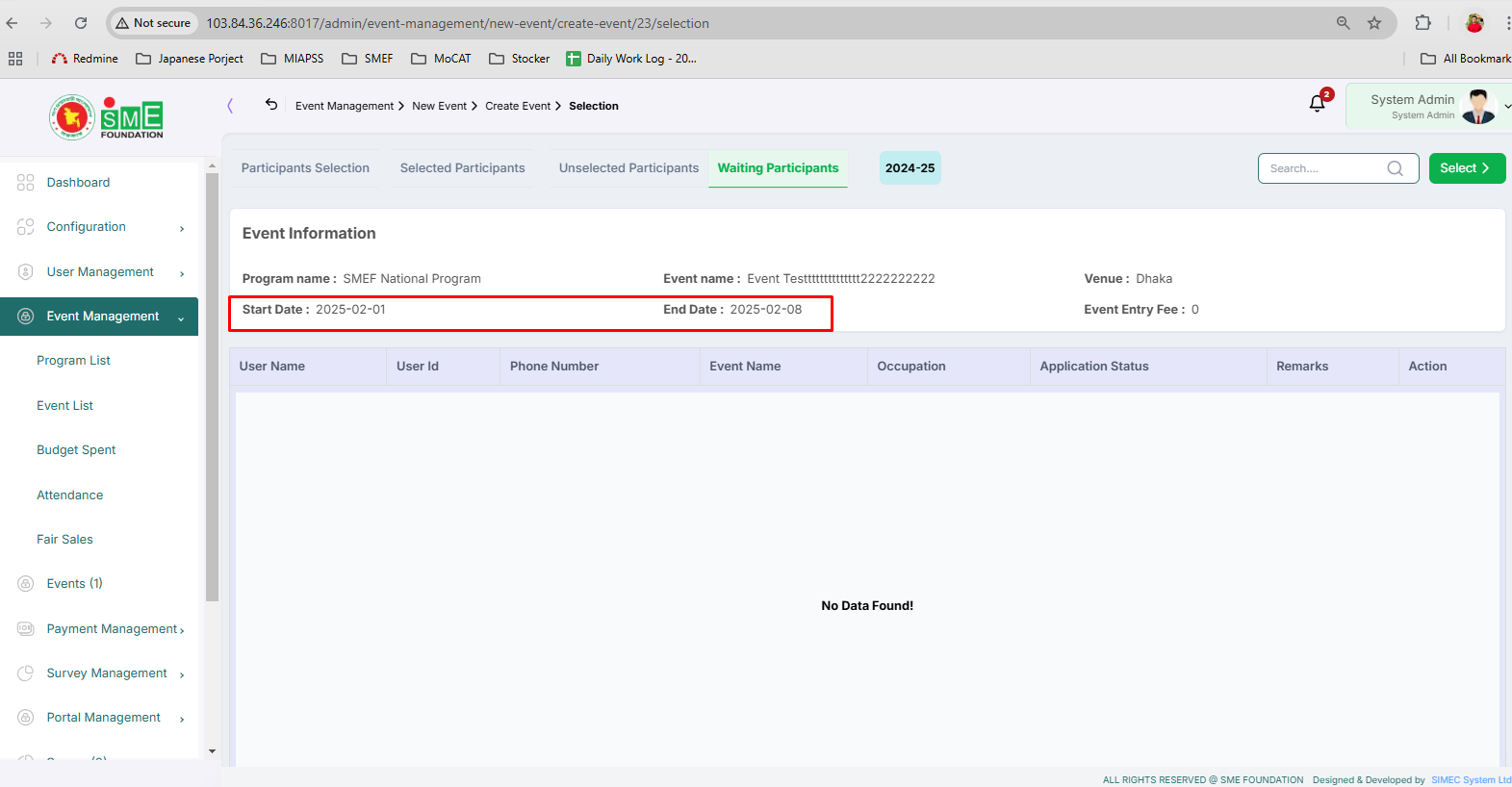1512x787 pixels.
Task: Click the Survey Management sidebar icon
Action: [x=26, y=673]
